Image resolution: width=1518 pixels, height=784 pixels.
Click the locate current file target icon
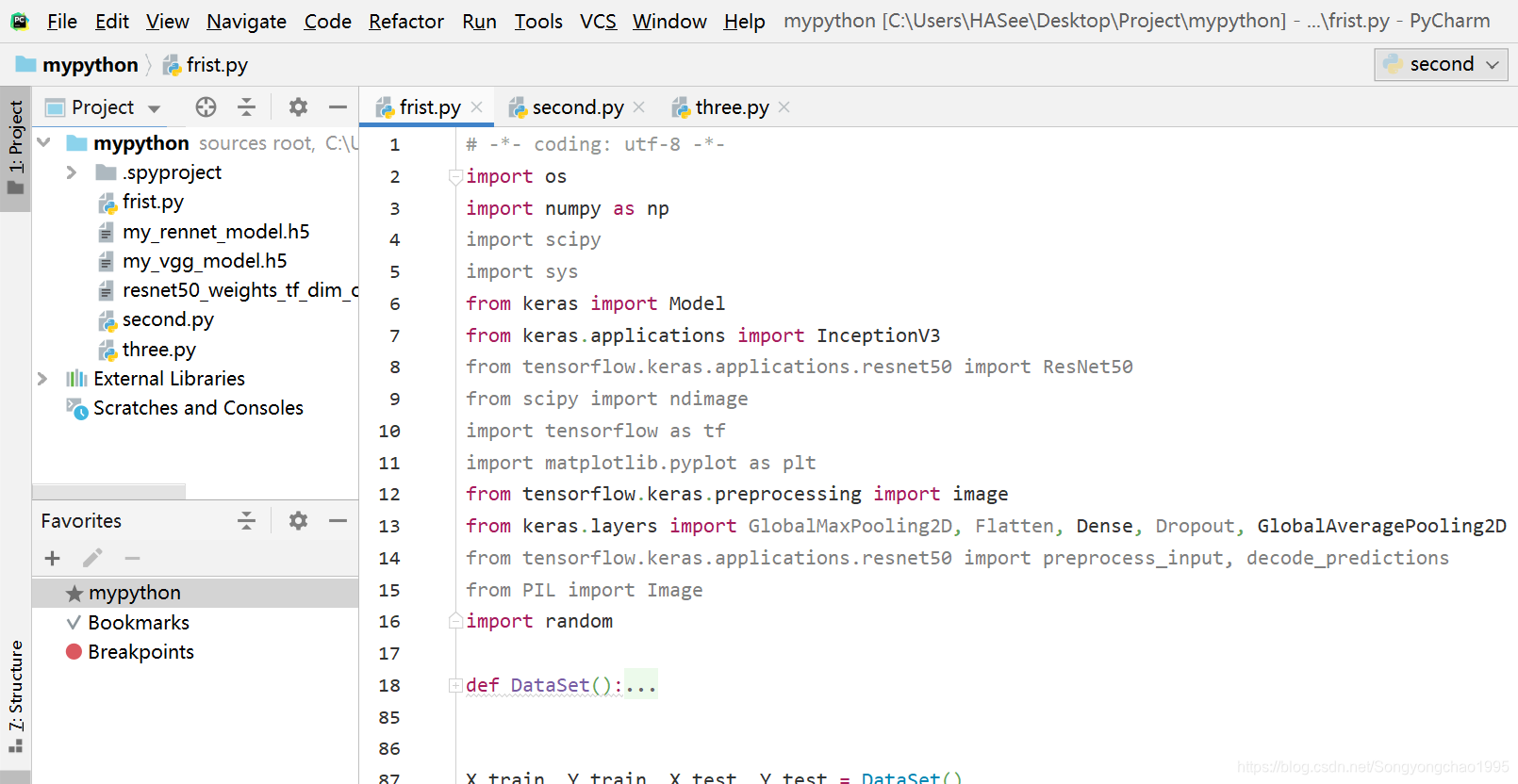206,107
